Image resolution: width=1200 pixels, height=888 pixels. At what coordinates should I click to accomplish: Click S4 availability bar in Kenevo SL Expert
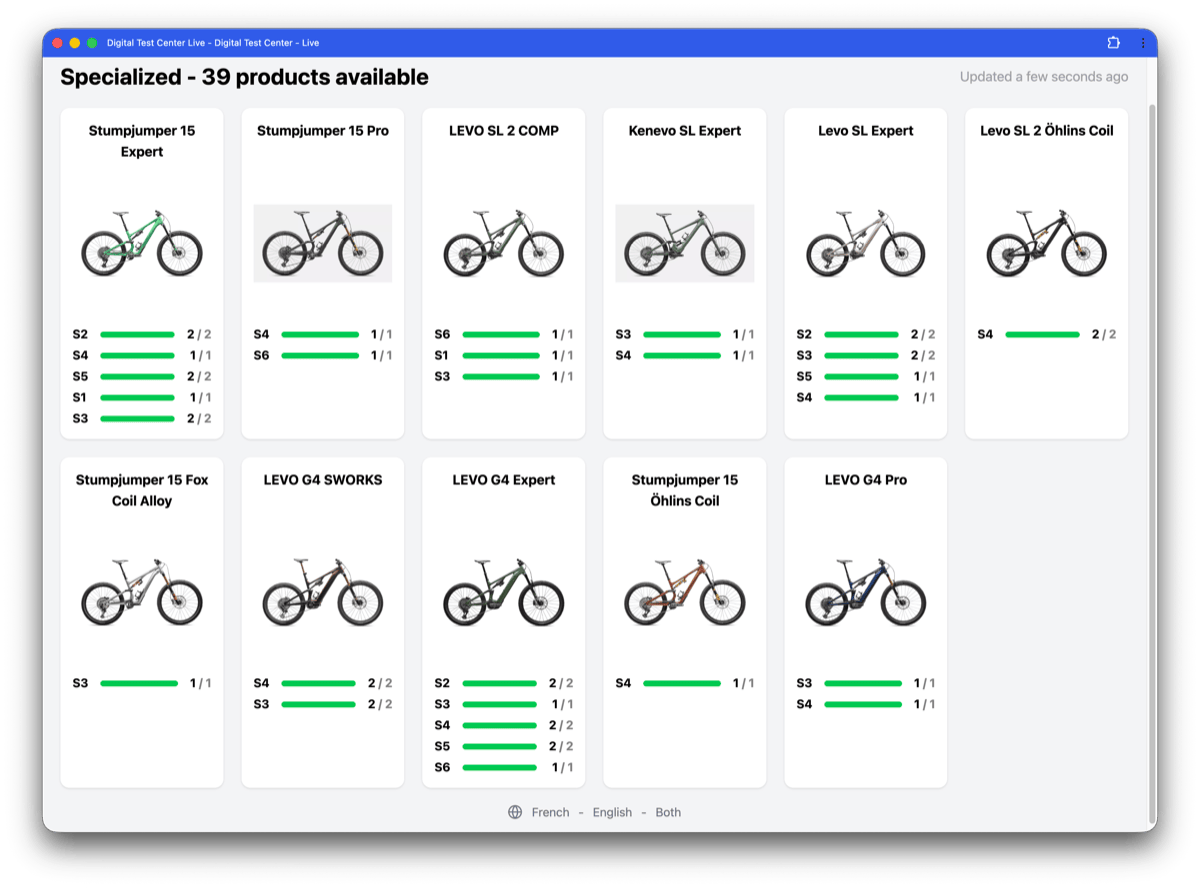click(682, 355)
